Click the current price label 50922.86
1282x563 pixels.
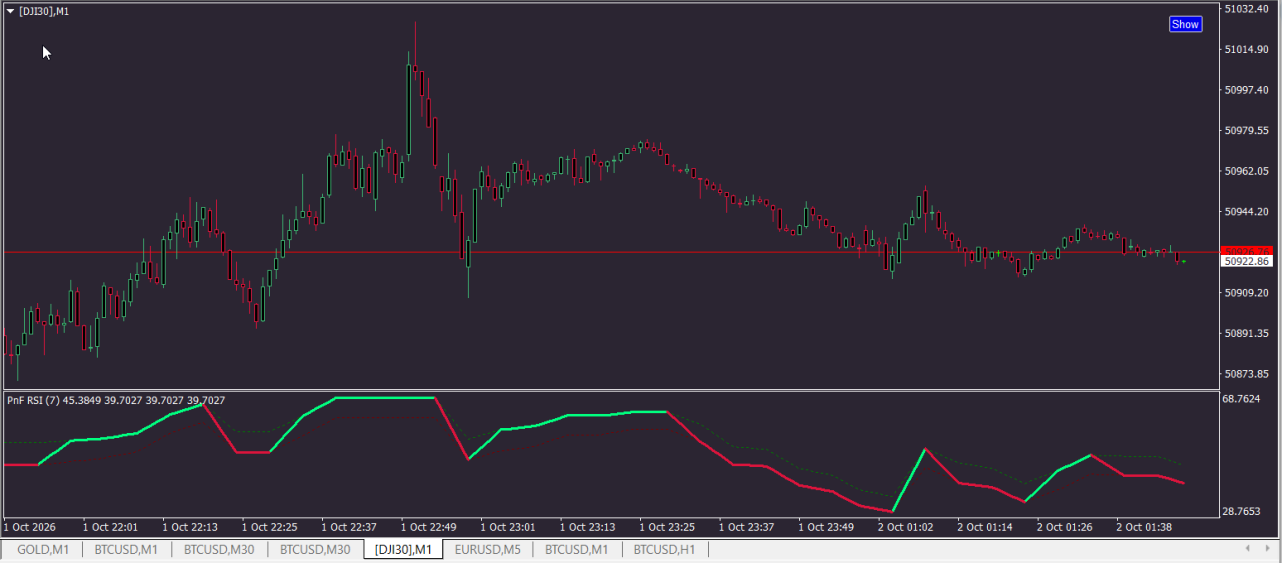tap(1247, 261)
